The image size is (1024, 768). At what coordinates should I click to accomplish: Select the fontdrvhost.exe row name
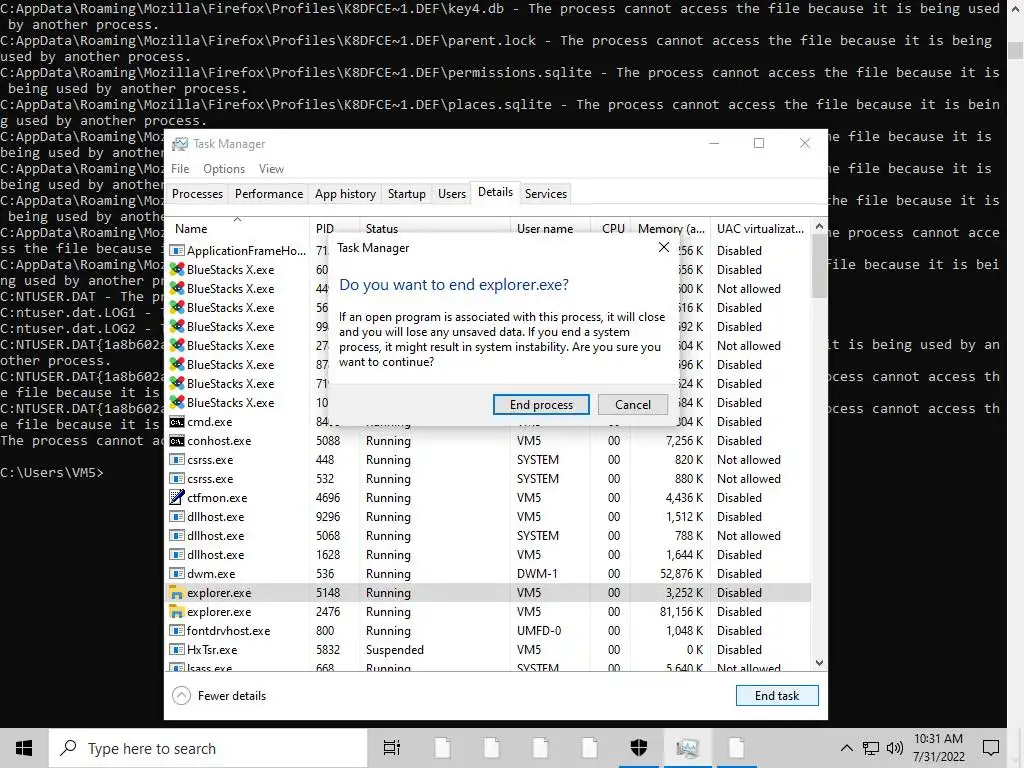pos(229,630)
